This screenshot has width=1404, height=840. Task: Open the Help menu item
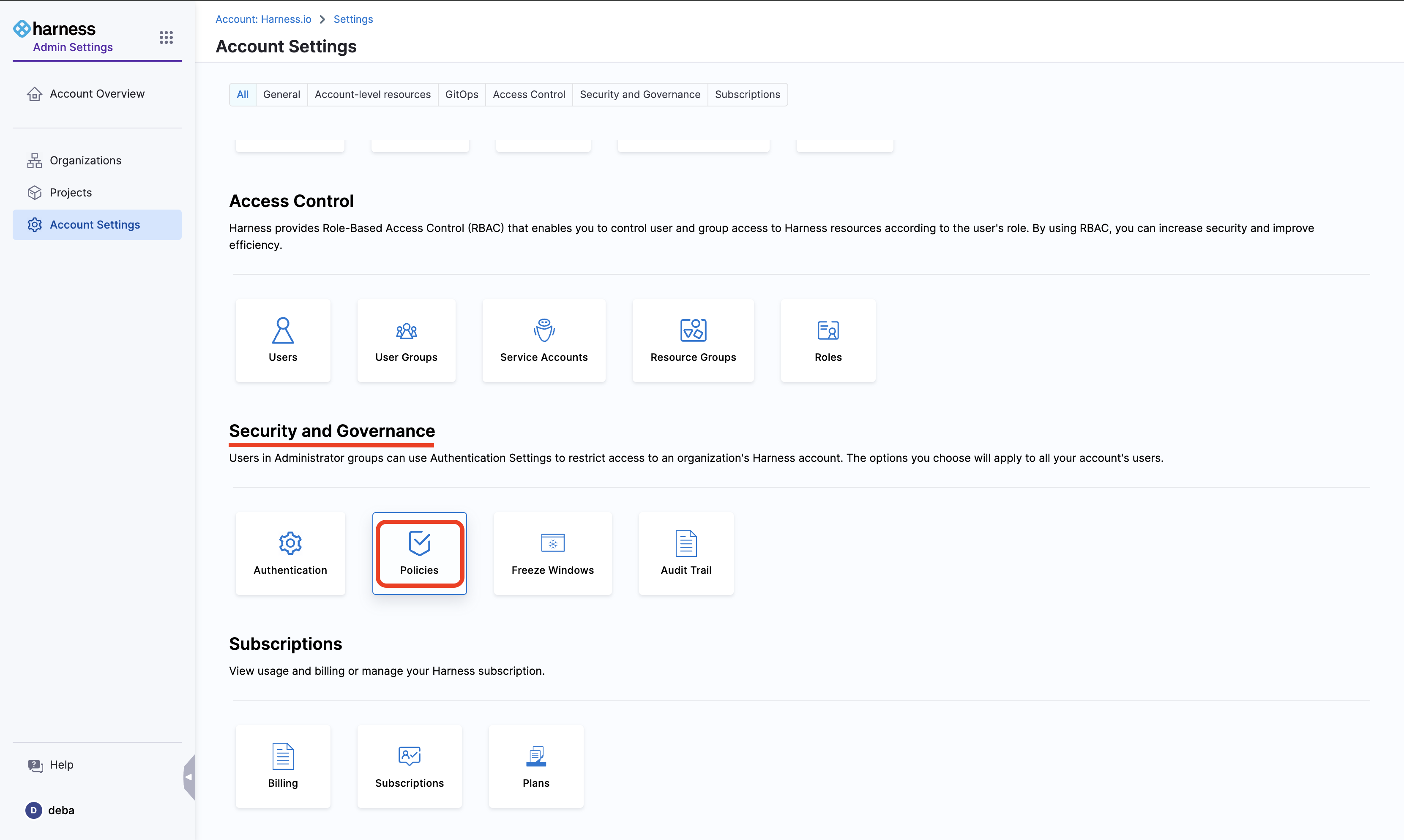[x=61, y=765]
